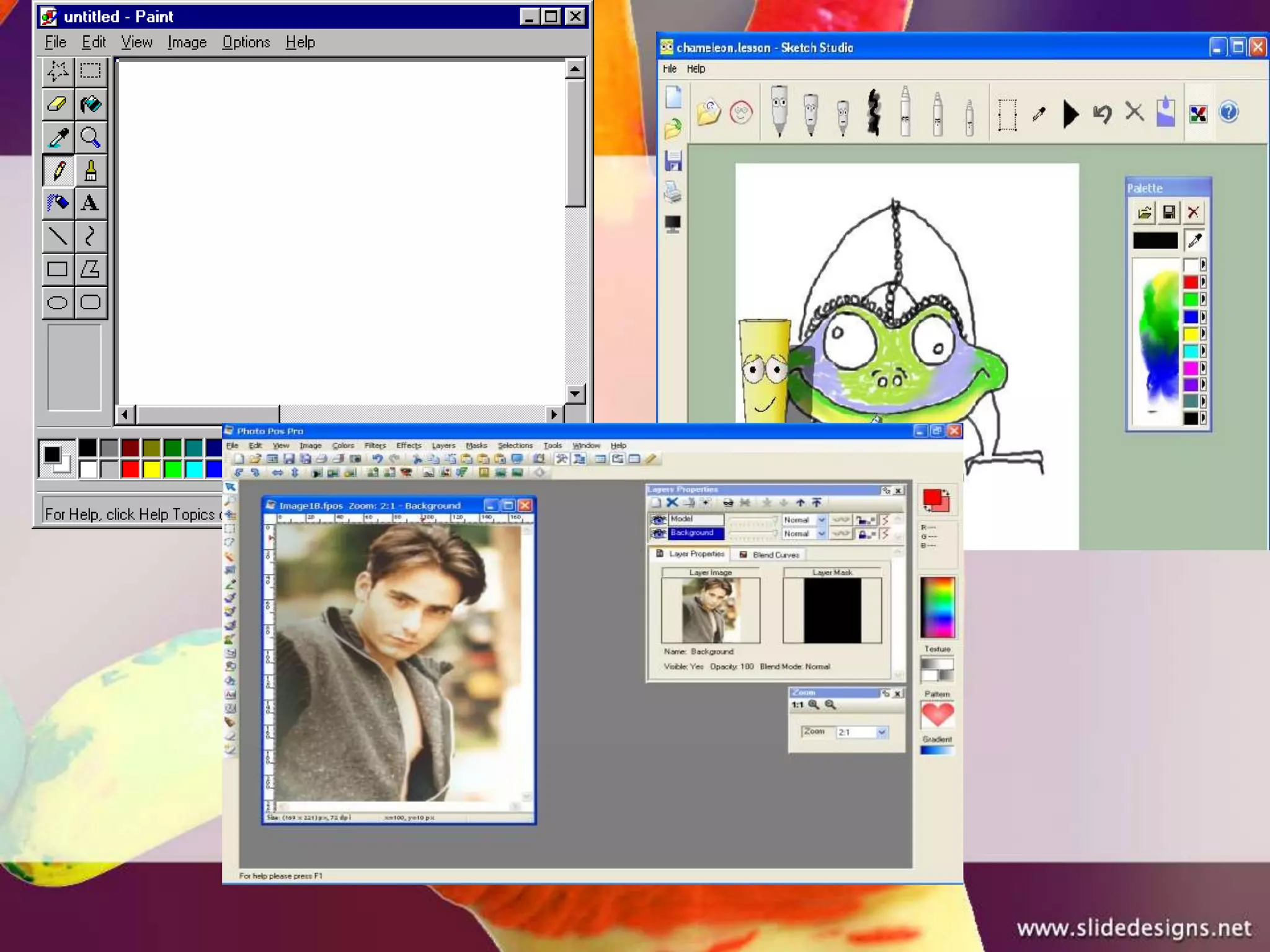Click the Palette eyedropper icon
Screen dimensions: 1270x952
coord(1194,240)
